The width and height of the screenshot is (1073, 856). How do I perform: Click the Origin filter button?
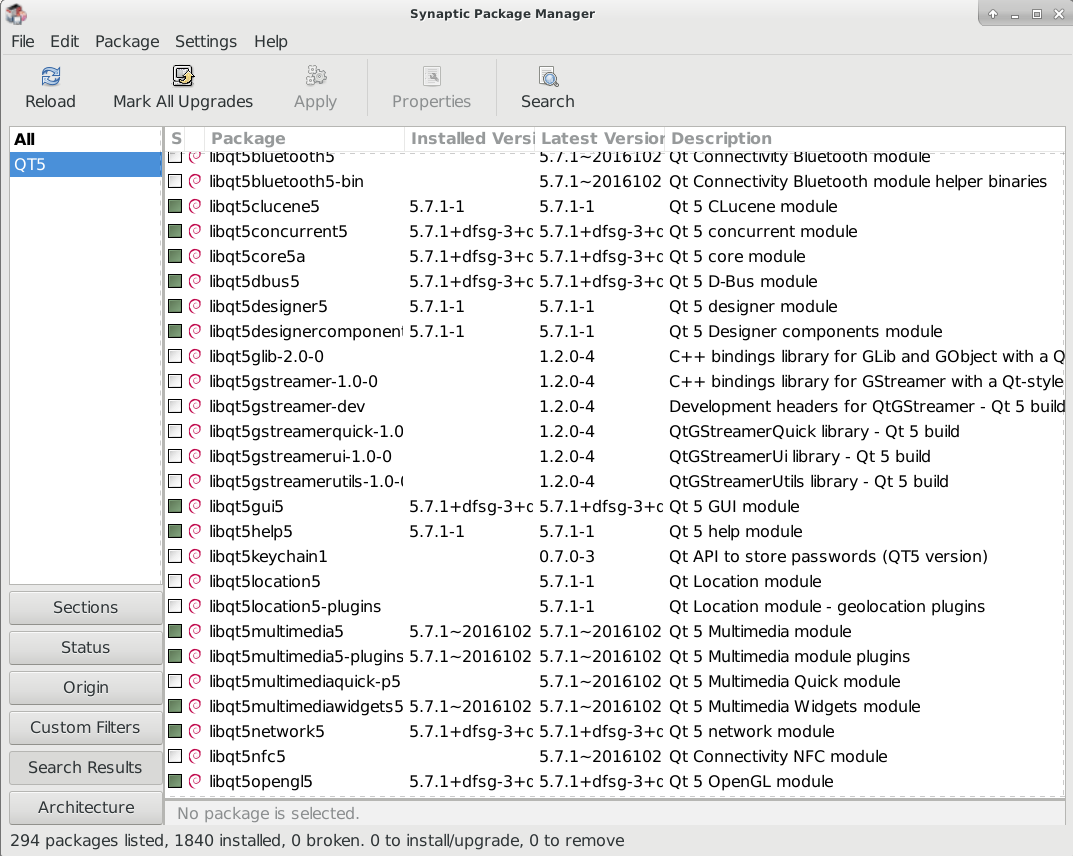click(x=86, y=687)
